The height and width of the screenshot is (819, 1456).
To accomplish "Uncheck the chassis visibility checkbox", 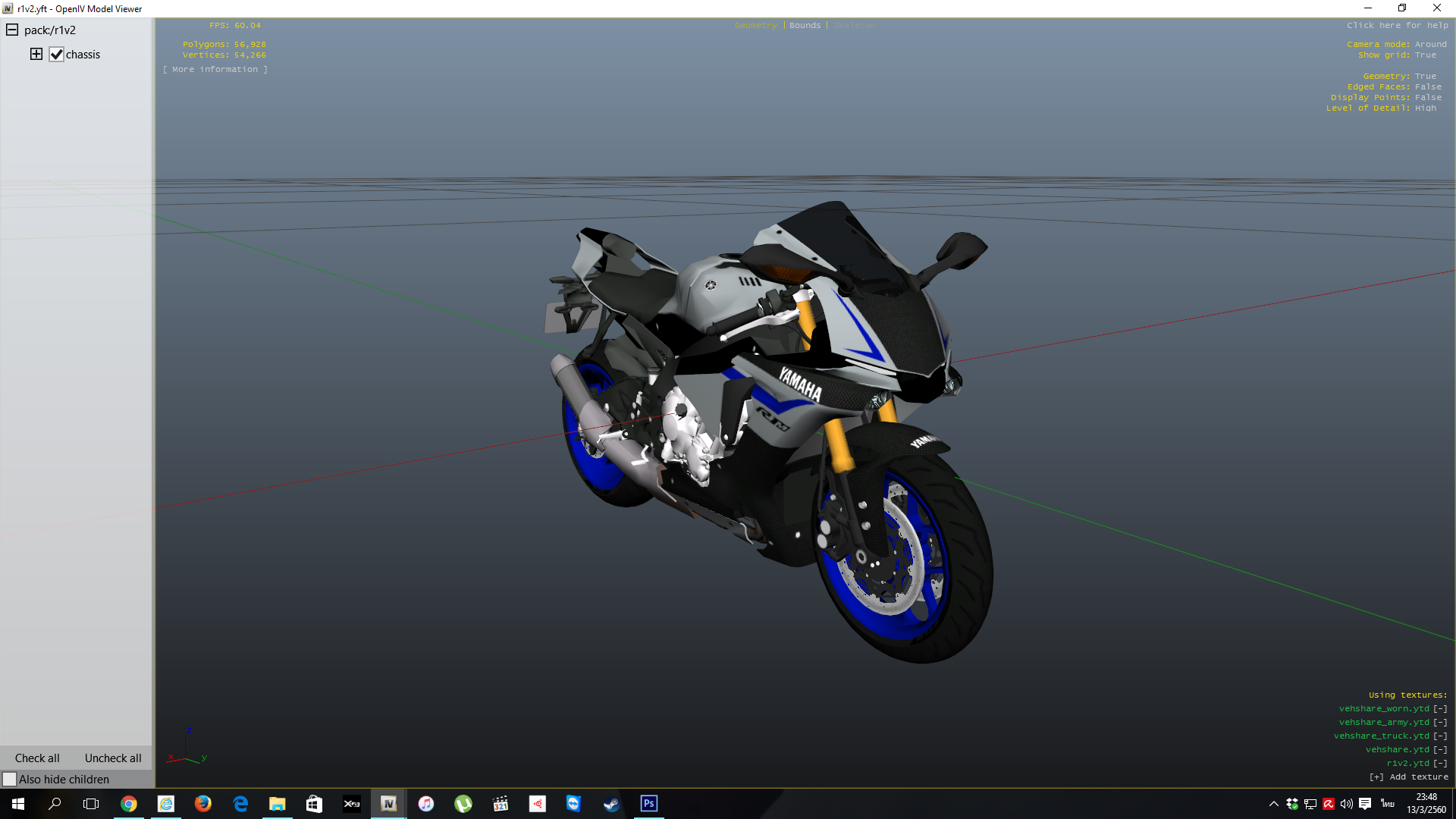I will [57, 55].
